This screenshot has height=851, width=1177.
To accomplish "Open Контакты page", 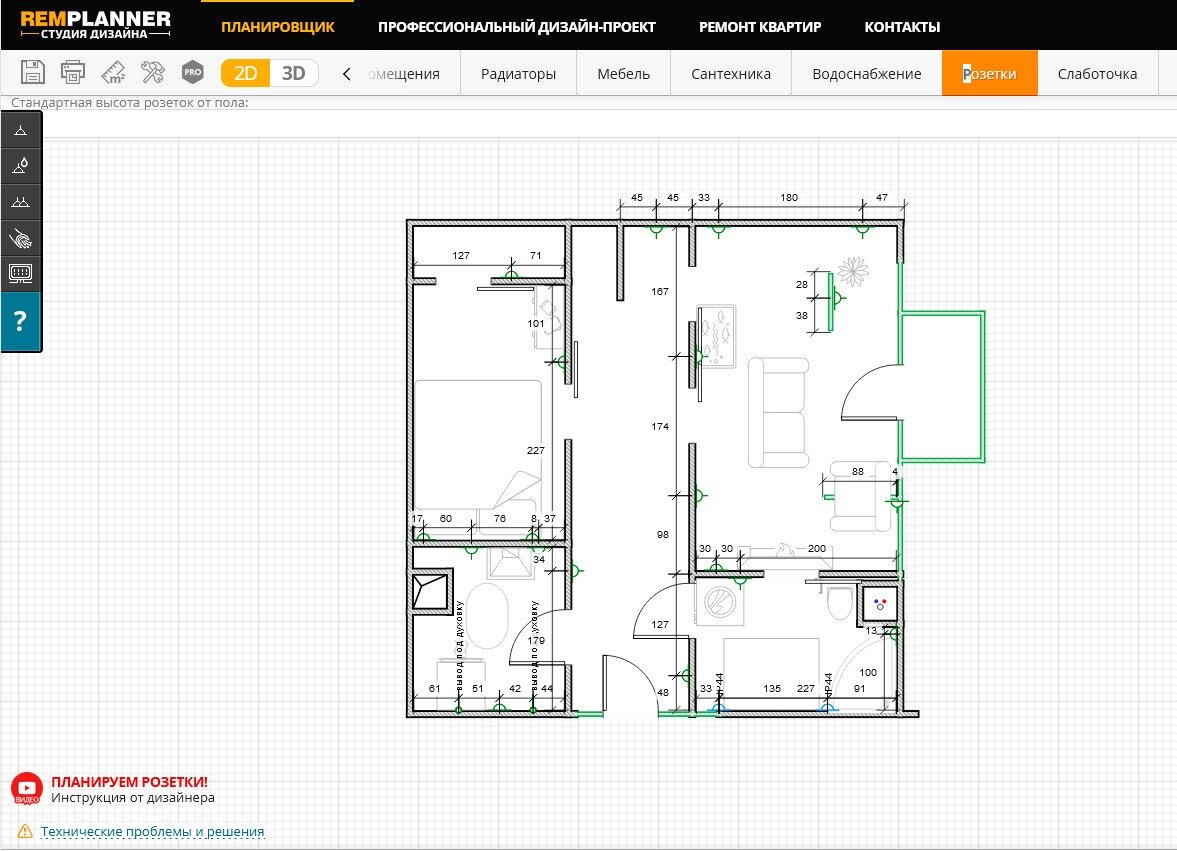I will point(902,27).
